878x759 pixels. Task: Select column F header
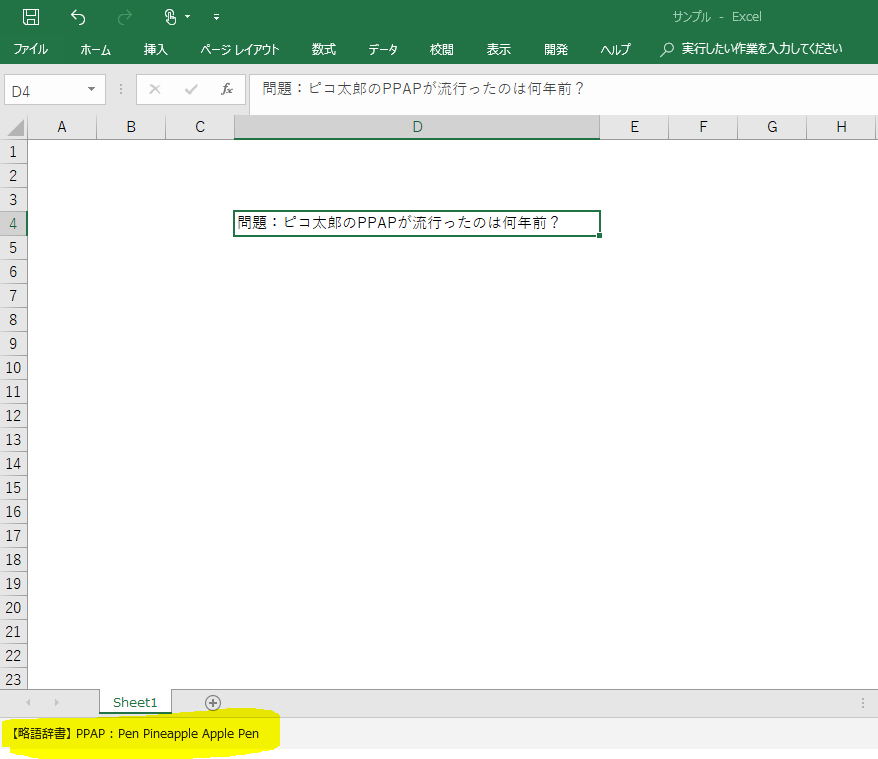[703, 127]
